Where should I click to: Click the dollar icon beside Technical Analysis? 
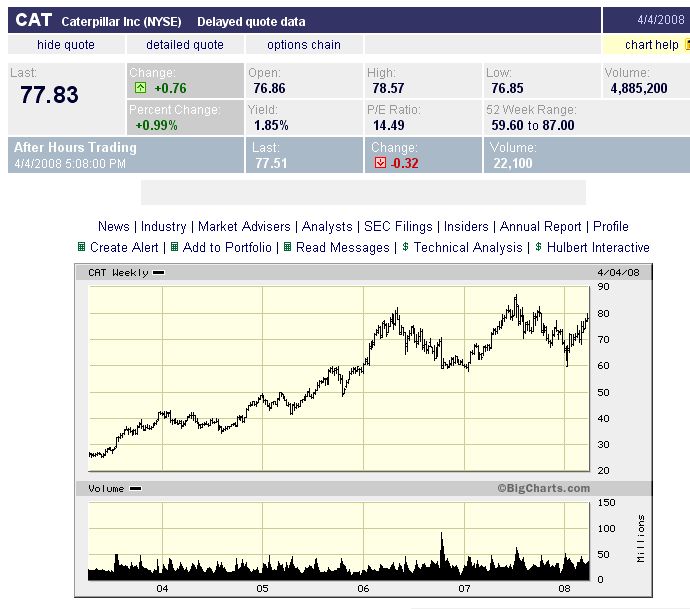pyautogui.click(x=405, y=247)
